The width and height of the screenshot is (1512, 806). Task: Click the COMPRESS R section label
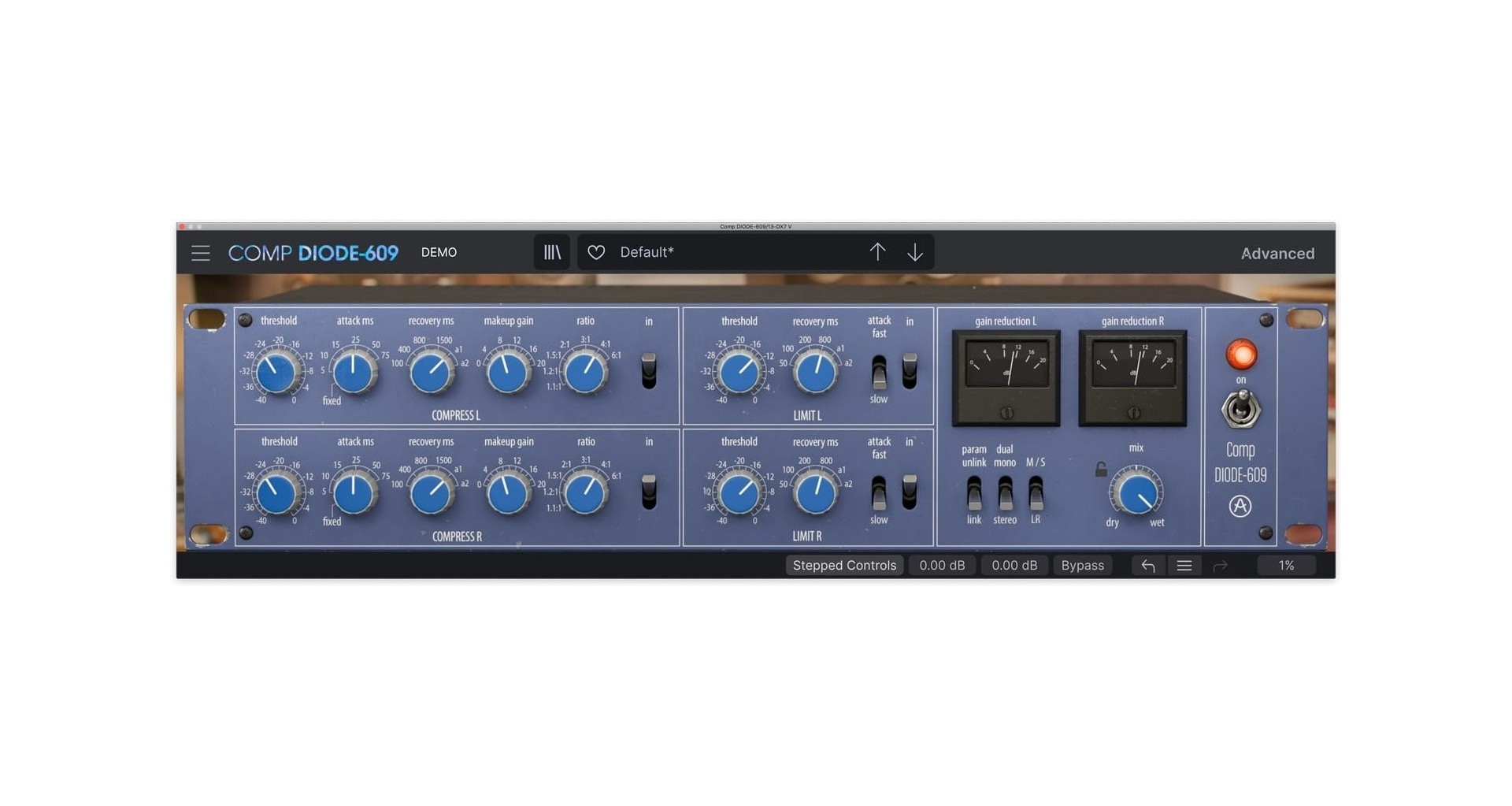click(457, 537)
